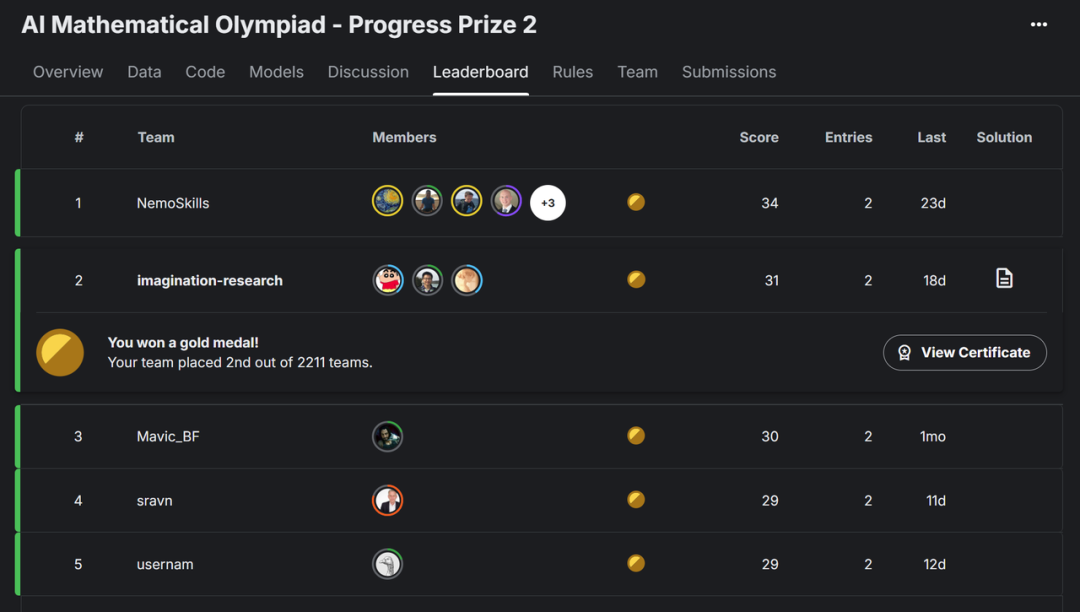Open first NemoSkills member avatar
This screenshot has width=1080, height=612.
(387, 201)
